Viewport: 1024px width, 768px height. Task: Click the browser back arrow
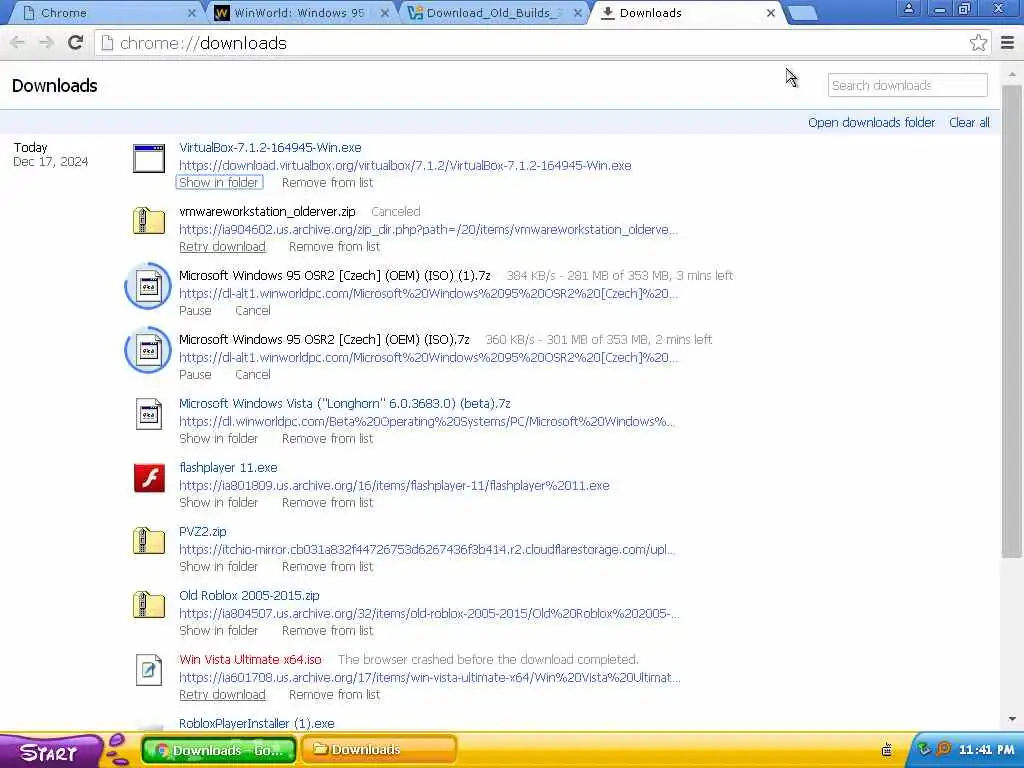click(18, 43)
